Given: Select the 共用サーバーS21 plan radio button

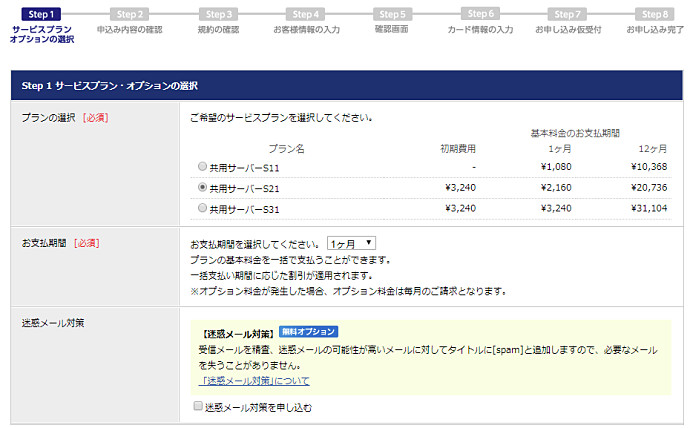Looking at the screenshot, I should point(203,187).
